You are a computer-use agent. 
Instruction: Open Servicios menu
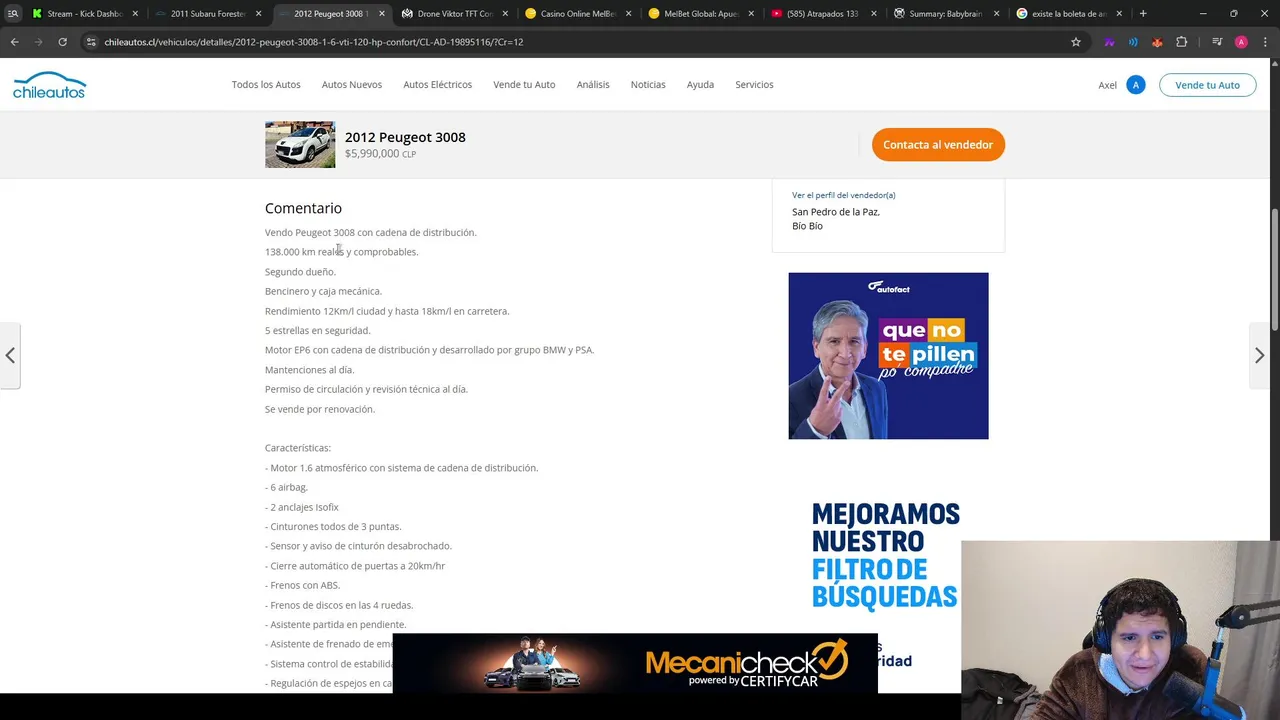coord(754,85)
